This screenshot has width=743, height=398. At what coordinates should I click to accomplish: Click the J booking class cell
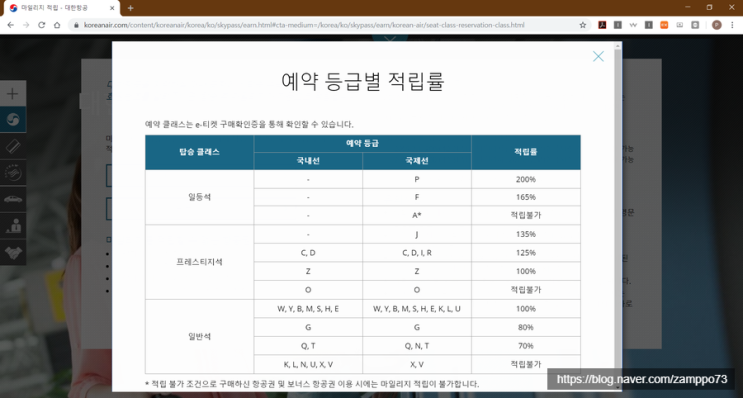[x=417, y=234]
